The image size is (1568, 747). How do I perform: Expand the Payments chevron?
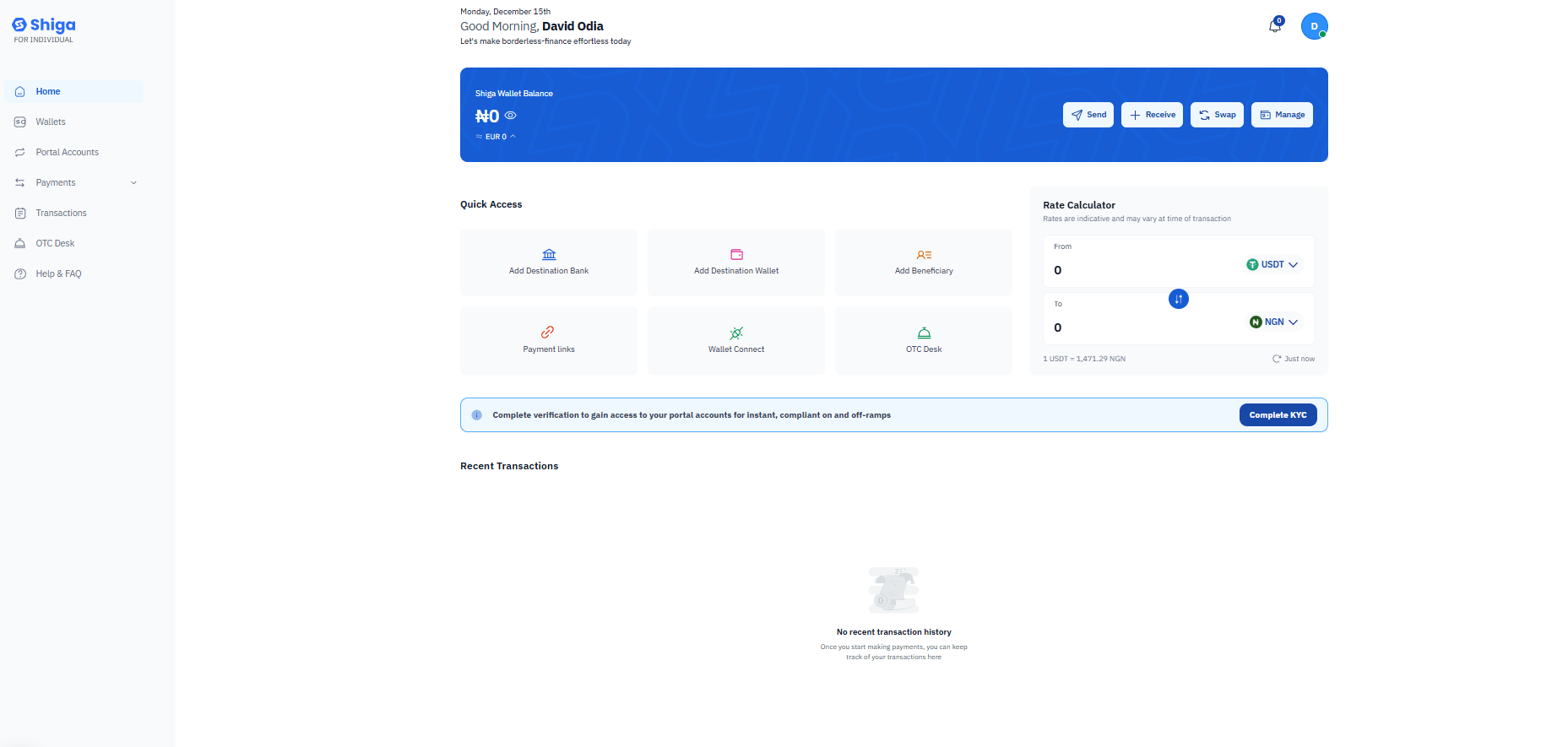coord(133,182)
